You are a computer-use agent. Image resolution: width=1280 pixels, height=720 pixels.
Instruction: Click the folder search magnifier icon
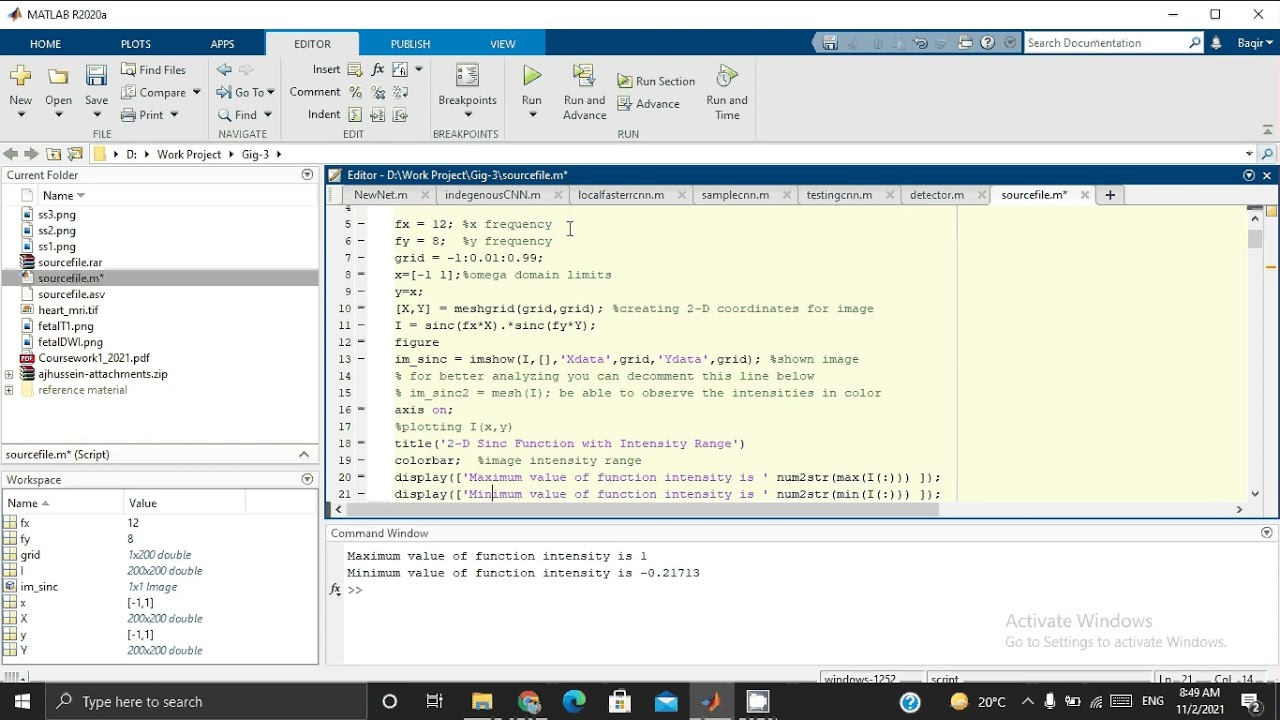(x=1267, y=154)
